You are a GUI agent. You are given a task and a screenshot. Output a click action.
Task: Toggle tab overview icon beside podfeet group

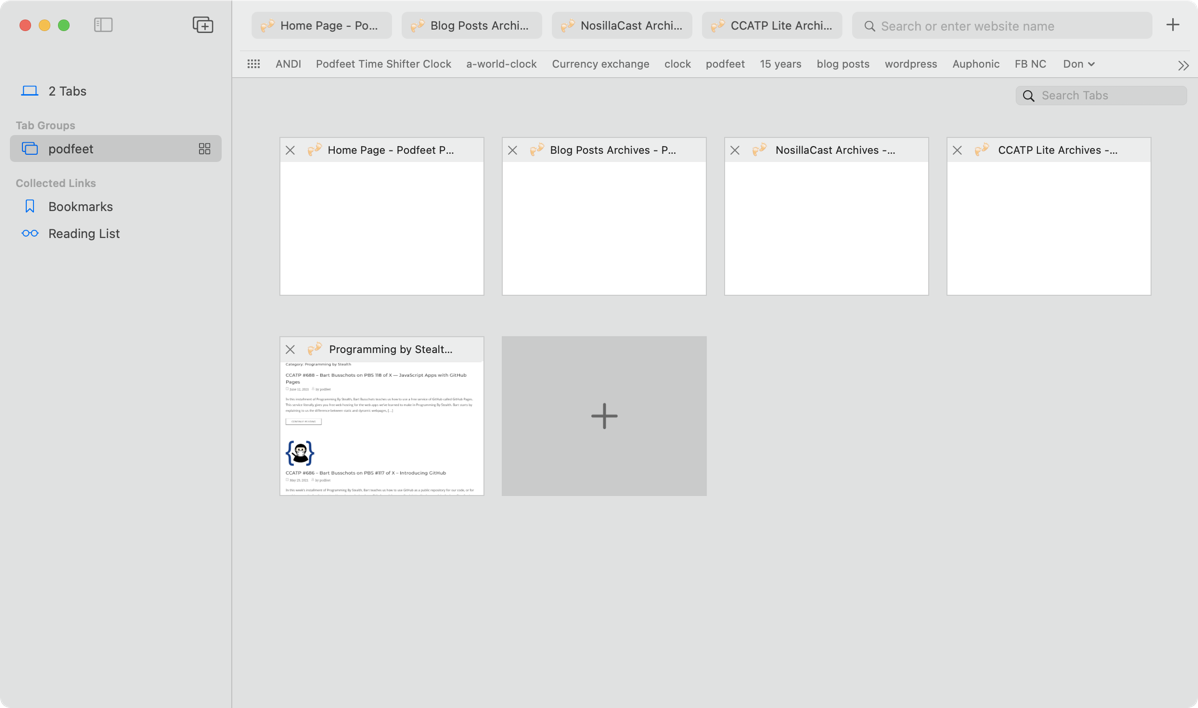(204, 149)
